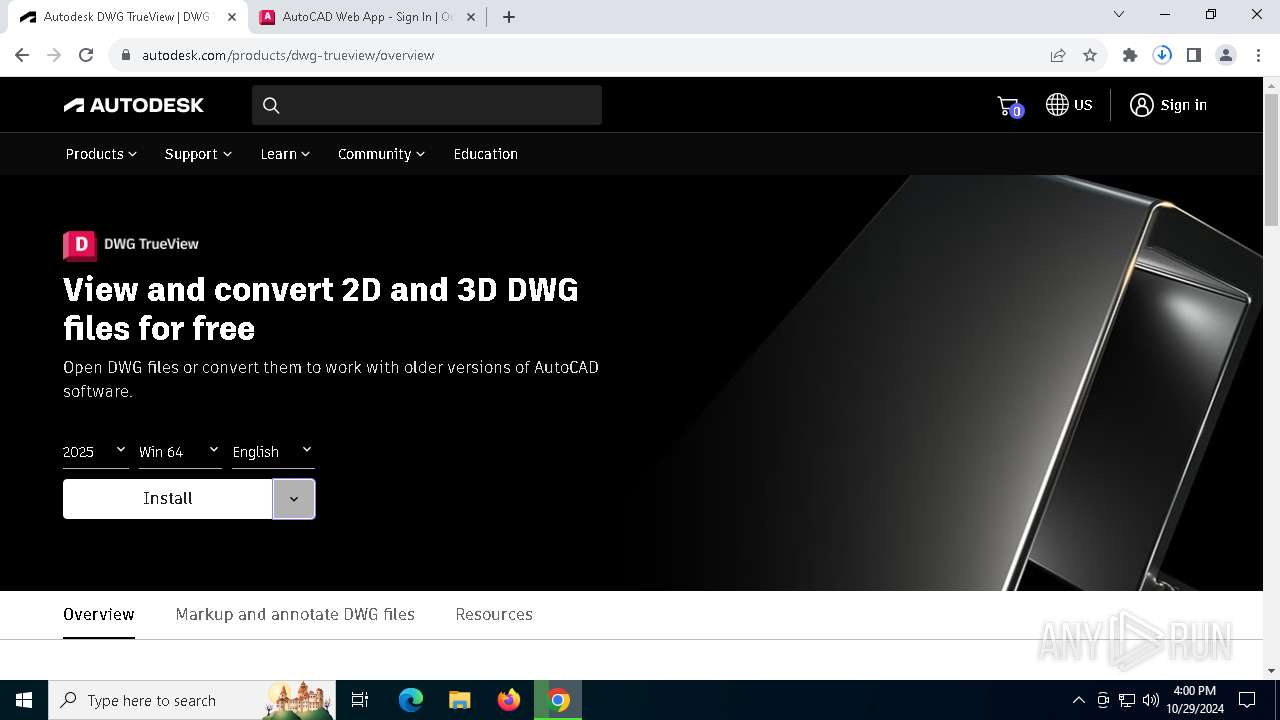Select the Autodesk DWG TrueView browser tab

tap(128, 17)
